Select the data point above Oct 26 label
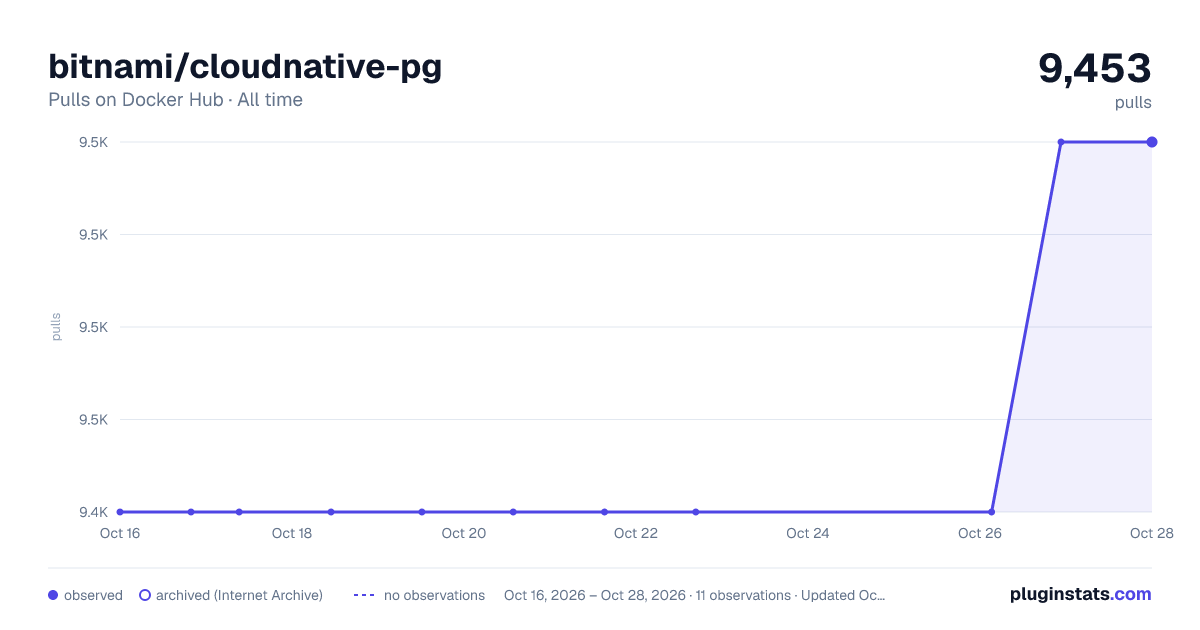This screenshot has width=1200, height=630. click(x=992, y=512)
